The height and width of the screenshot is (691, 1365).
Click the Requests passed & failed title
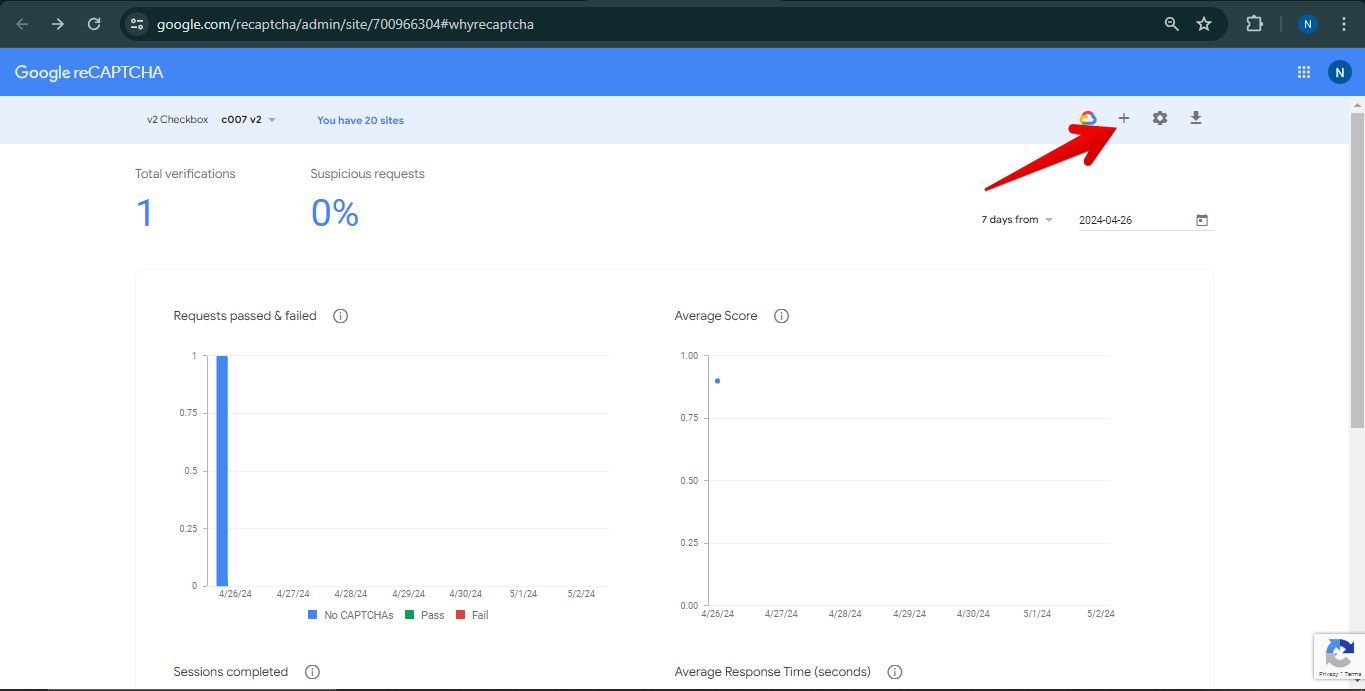pos(245,316)
